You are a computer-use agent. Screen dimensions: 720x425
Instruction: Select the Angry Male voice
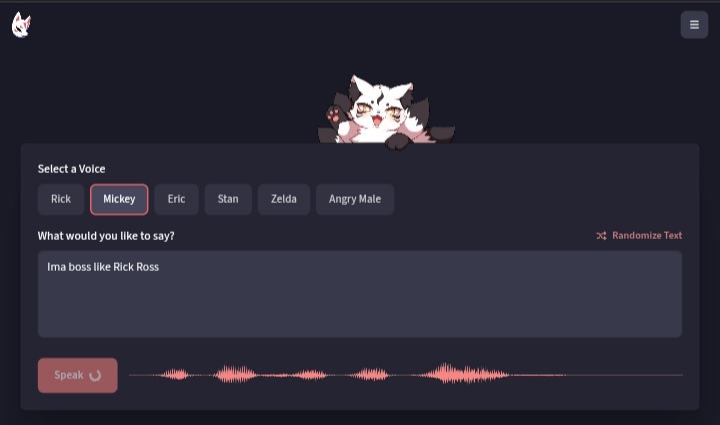(x=354, y=199)
